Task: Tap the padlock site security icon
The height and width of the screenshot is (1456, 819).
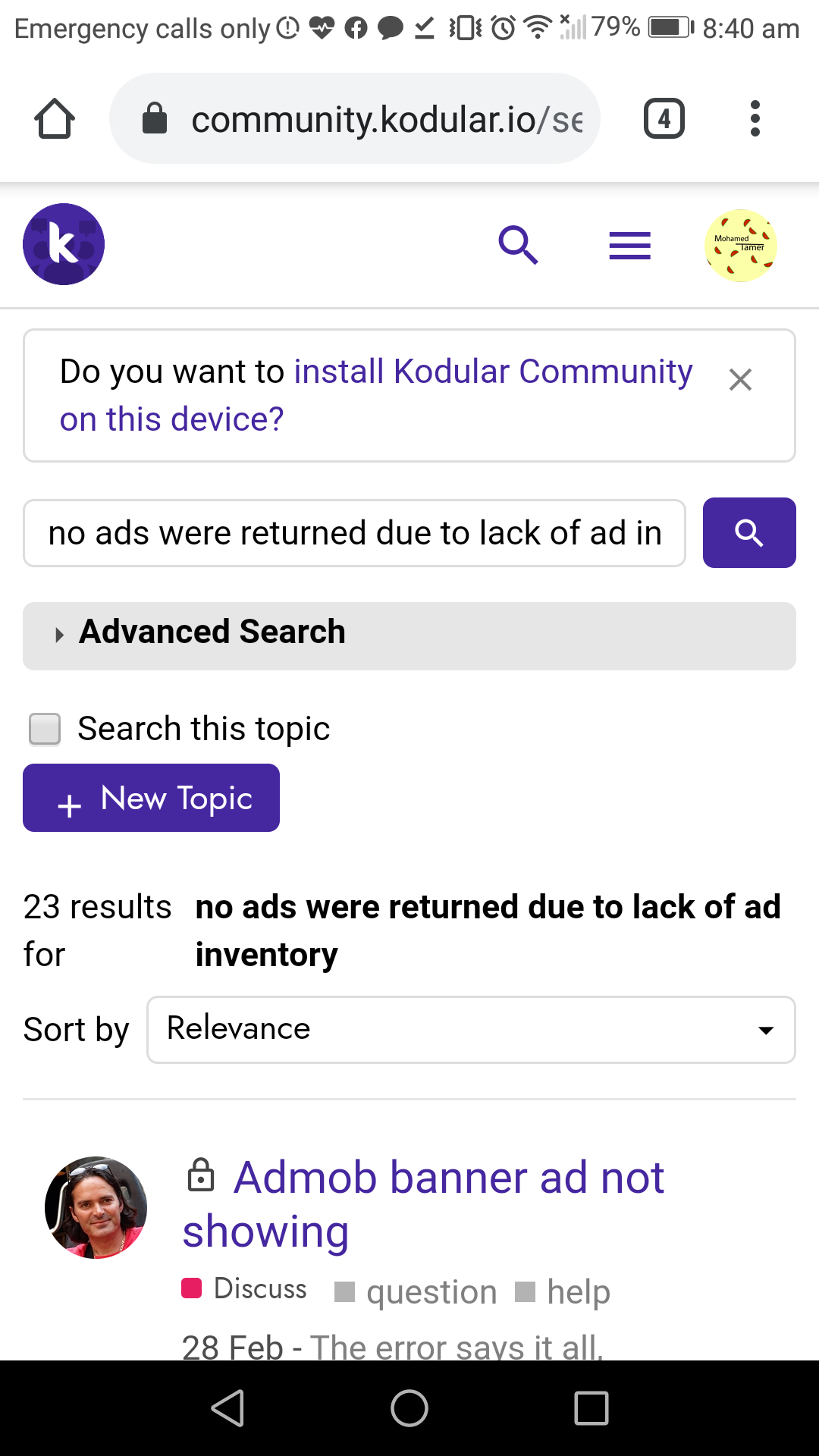Action: pyautogui.click(x=155, y=118)
